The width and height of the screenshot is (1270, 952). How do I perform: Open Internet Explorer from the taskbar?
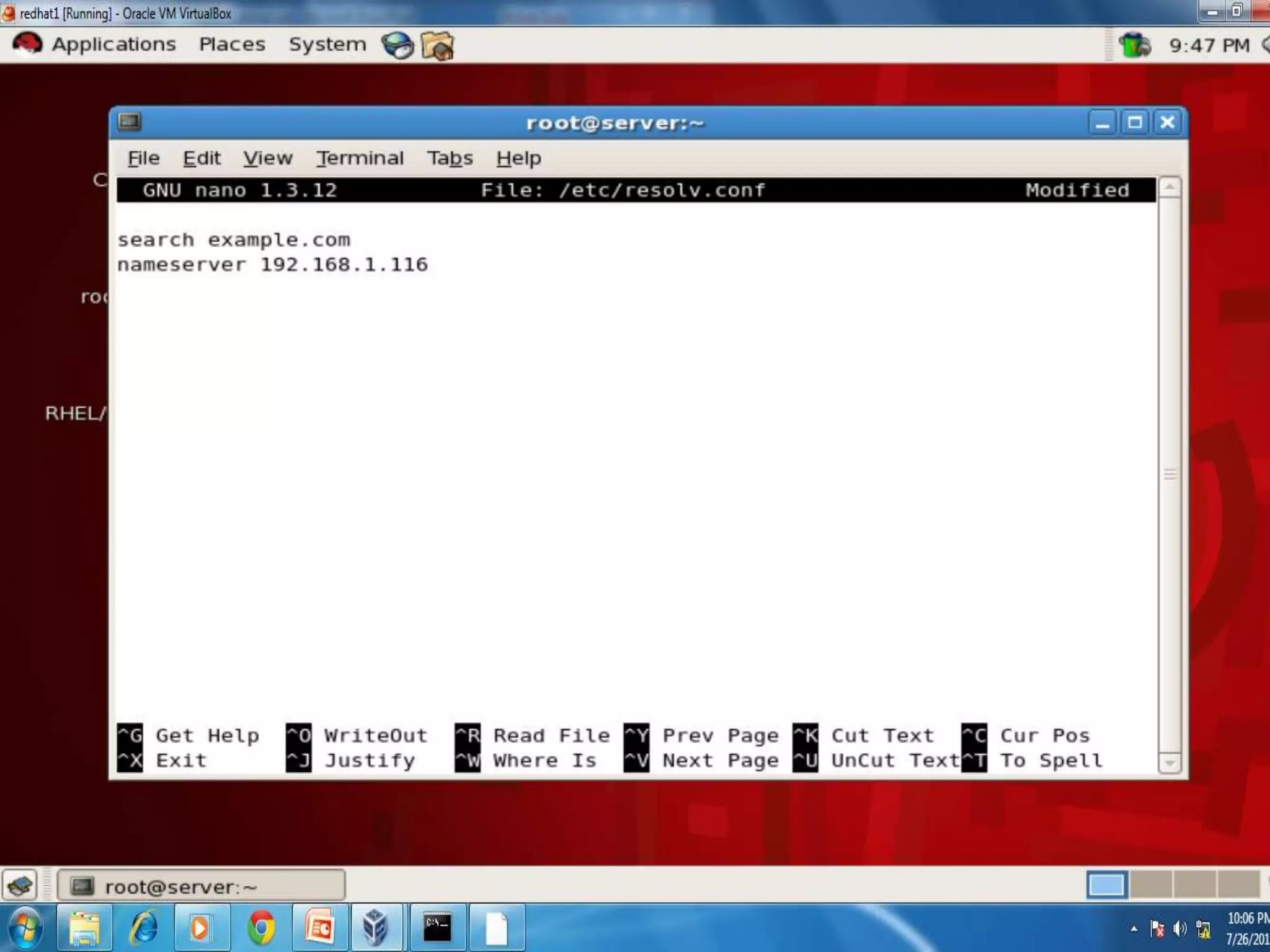(x=144, y=928)
